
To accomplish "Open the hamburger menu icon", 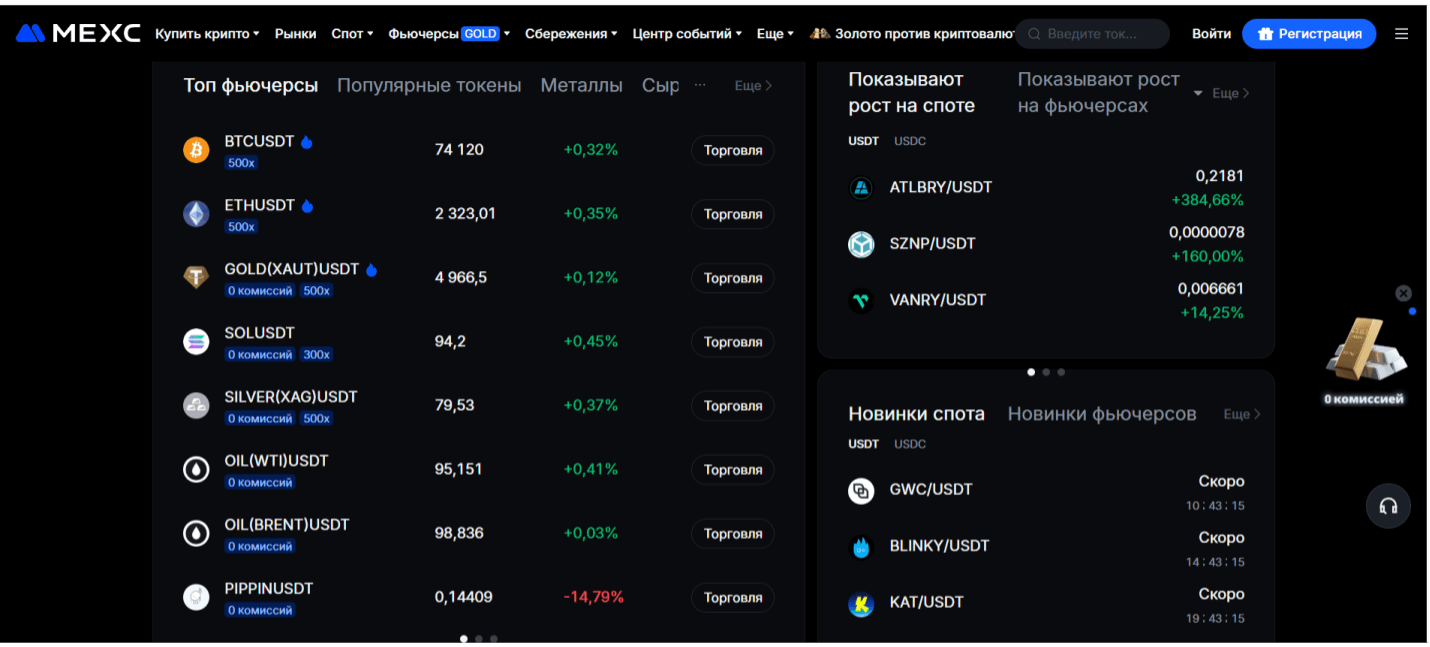I will click(x=1401, y=34).
